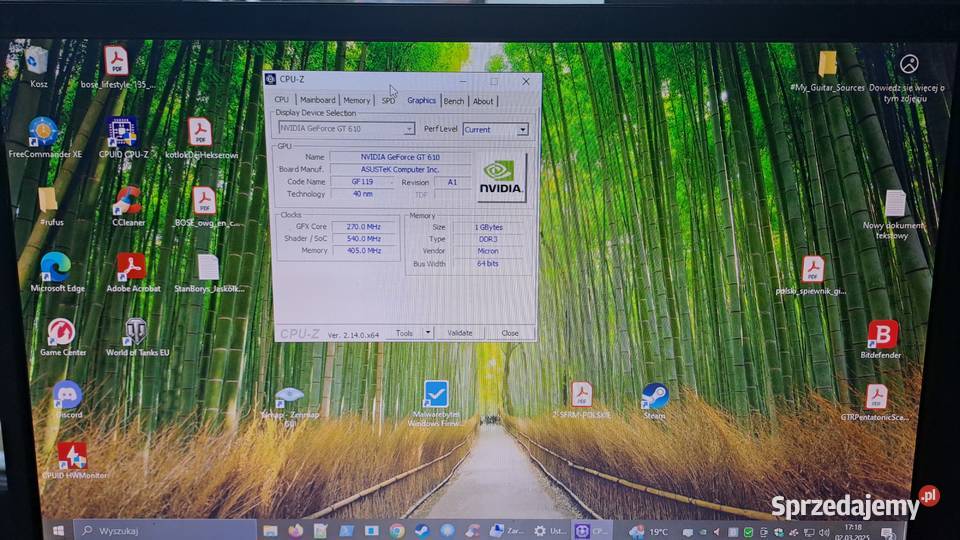The height and width of the screenshot is (540, 960).
Task: Click the NVIDIA logo in CPU-Z
Action: click(501, 178)
